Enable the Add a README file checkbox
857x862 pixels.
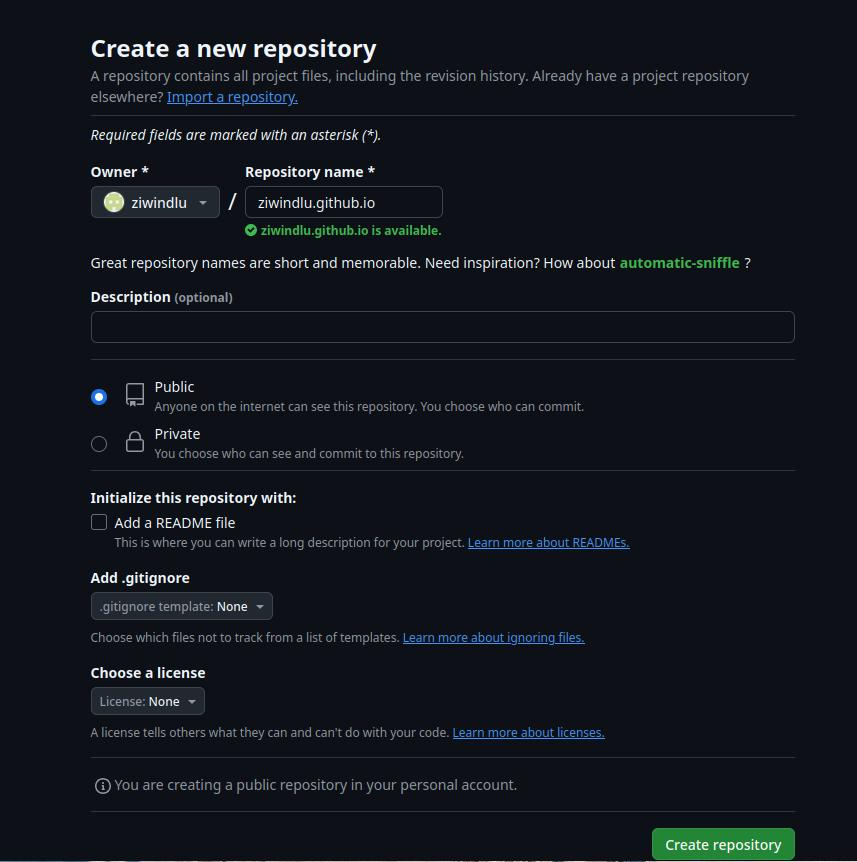pos(99,522)
